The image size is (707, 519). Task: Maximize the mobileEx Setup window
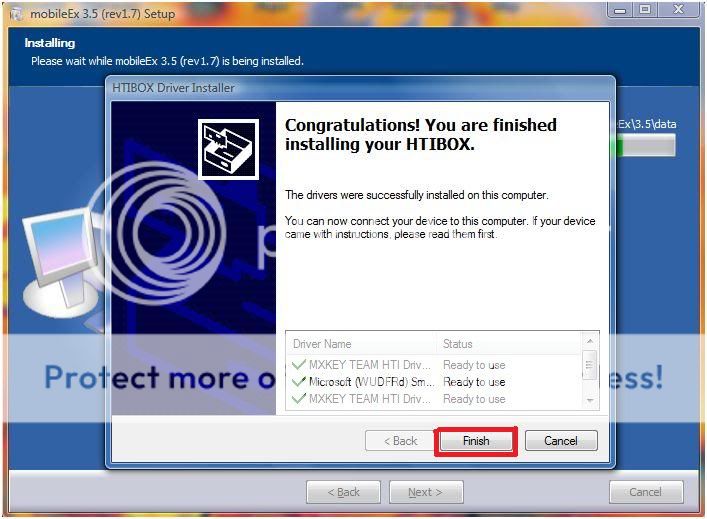[646, 10]
